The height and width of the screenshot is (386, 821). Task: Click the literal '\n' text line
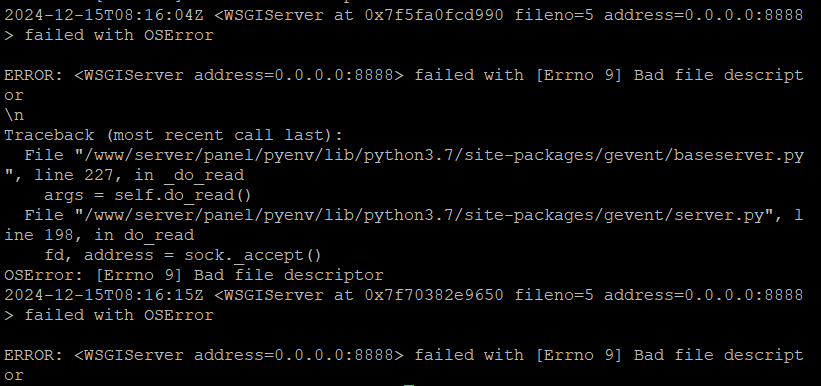tap(14, 115)
